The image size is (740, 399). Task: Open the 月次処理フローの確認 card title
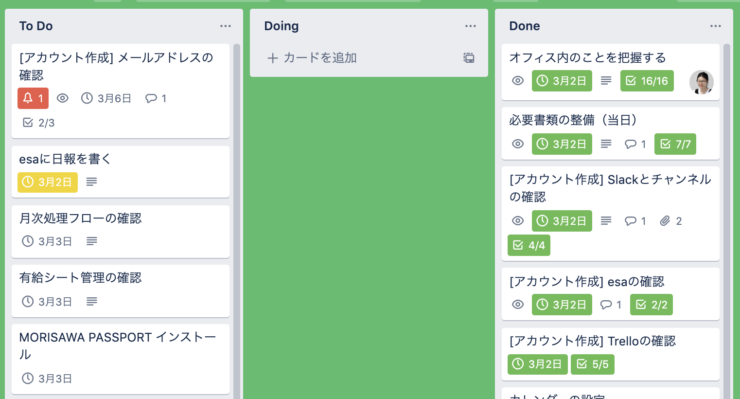point(80,218)
